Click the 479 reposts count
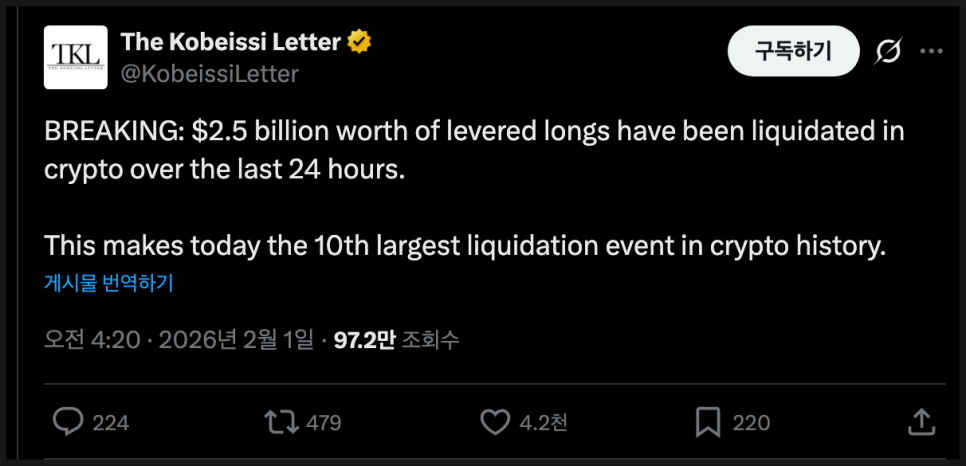Image resolution: width=966 pixels, height=466 pixels. 324,423
